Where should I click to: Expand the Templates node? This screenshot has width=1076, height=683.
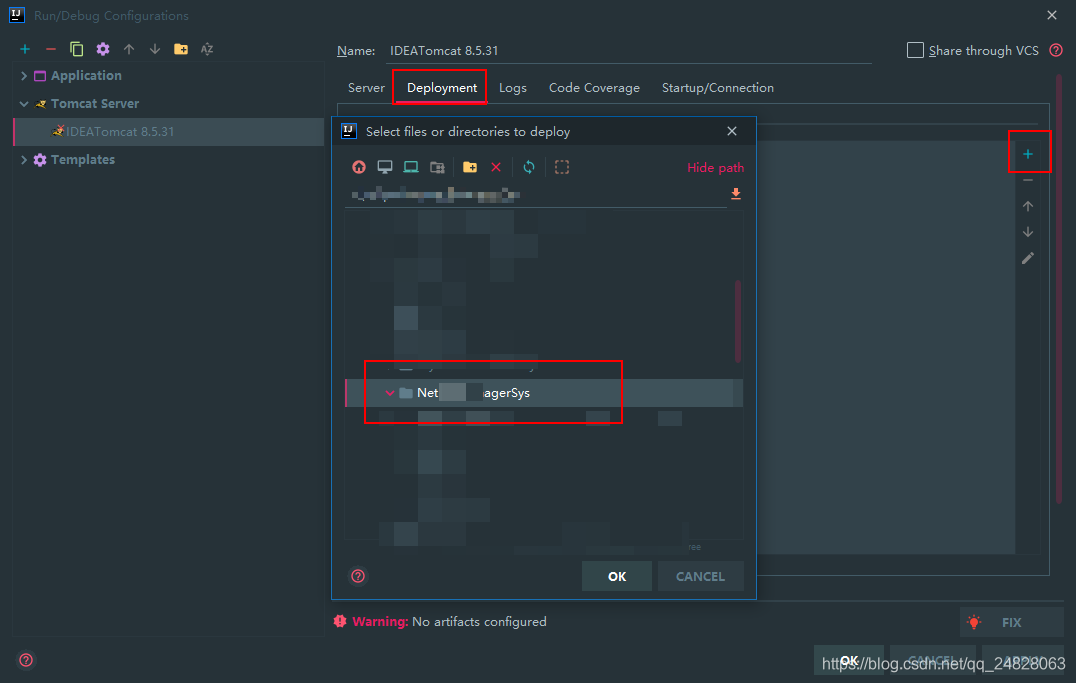[x=24, y=160]
